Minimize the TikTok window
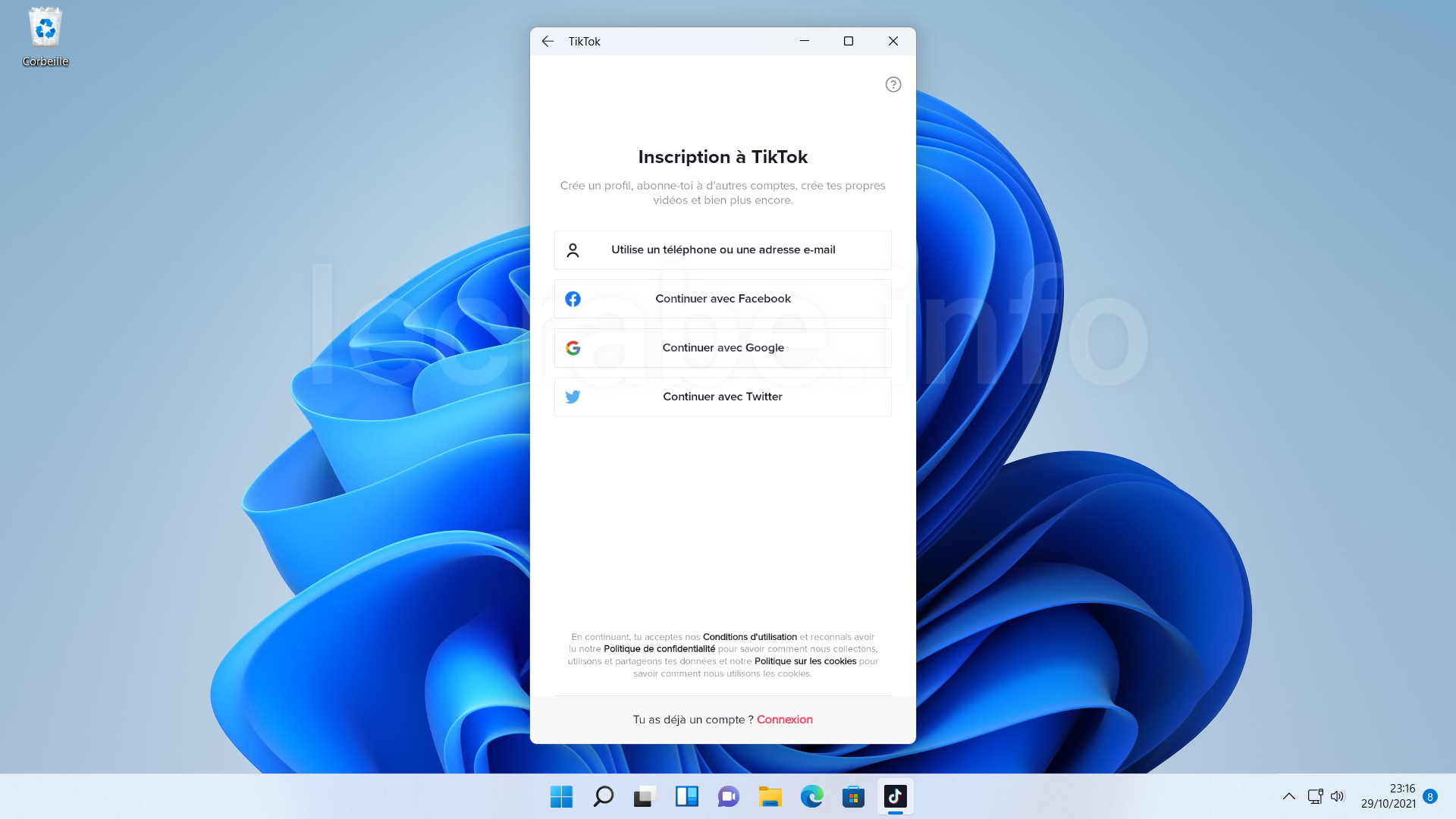This screenshot has height=819, width=1456. pyautogui.click(x=805, y=41)
